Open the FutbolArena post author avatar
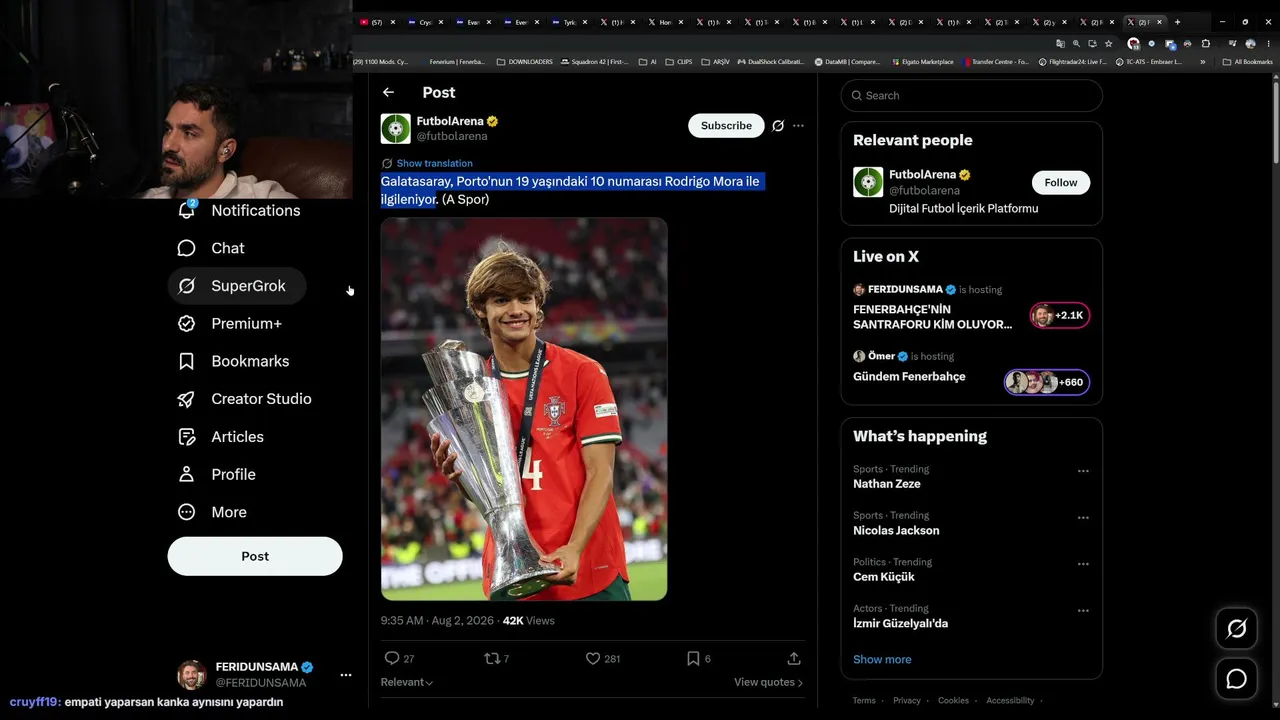 (x=396, y=128)
